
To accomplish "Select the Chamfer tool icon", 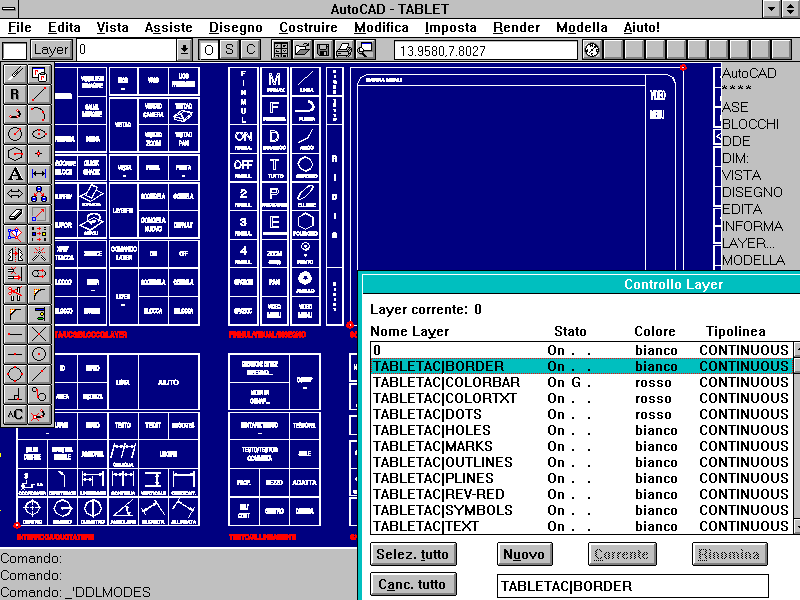I will click(15, 314).
